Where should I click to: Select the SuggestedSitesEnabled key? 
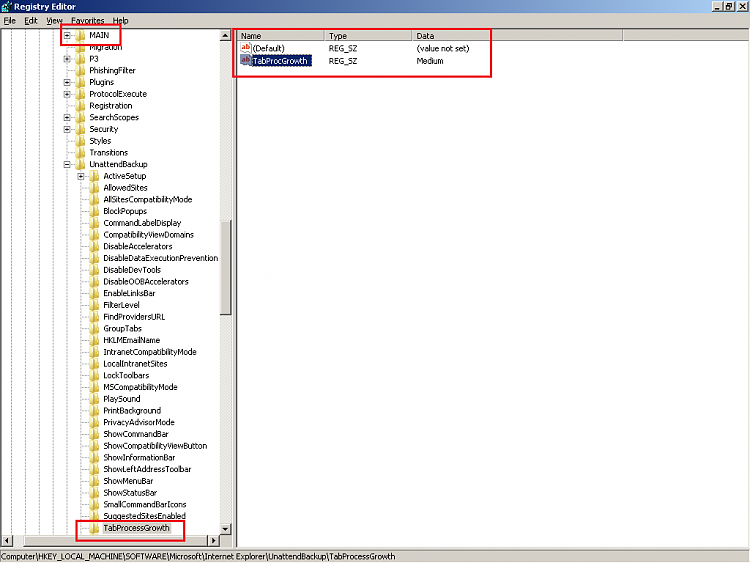click(144, 516)
